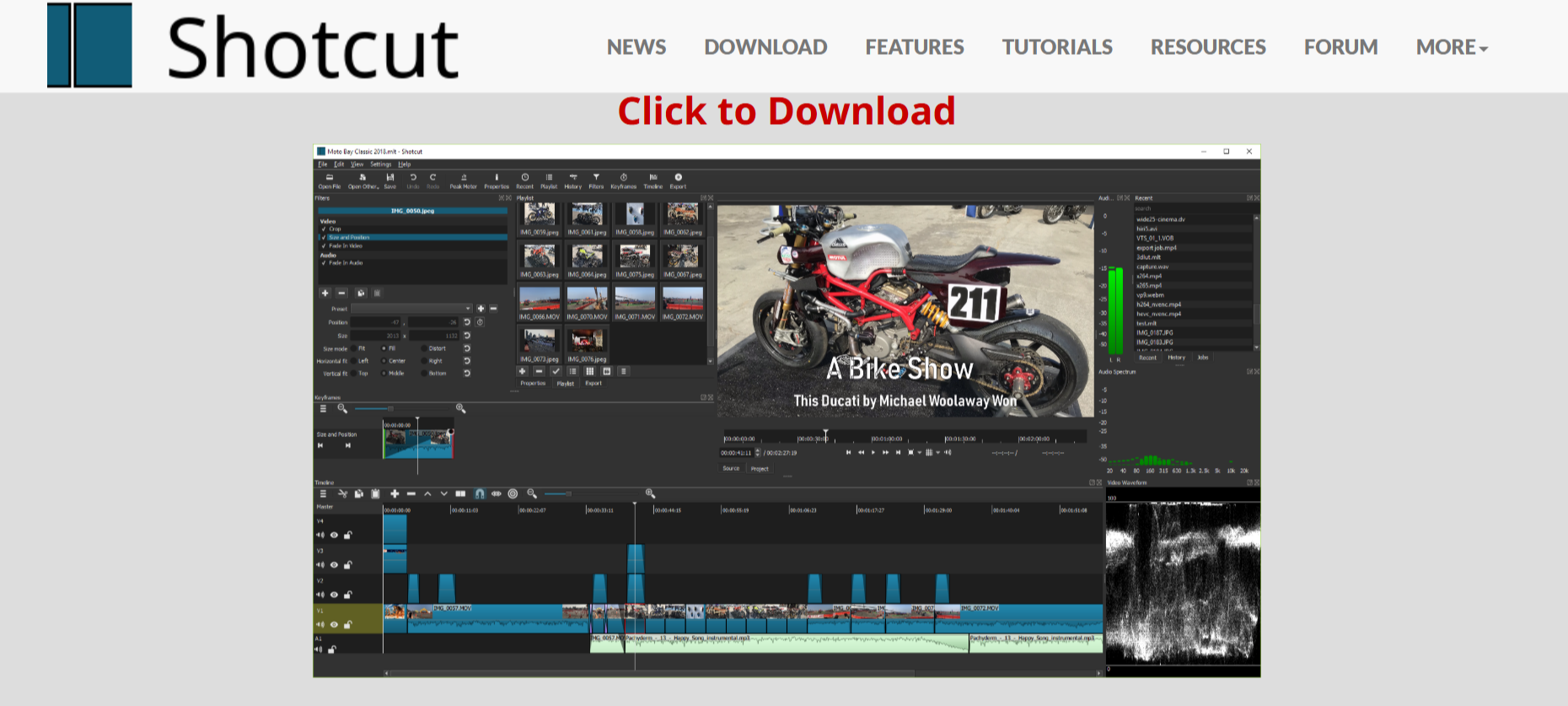
Task: Open the TUTORIALS page
Action: 1057,47
